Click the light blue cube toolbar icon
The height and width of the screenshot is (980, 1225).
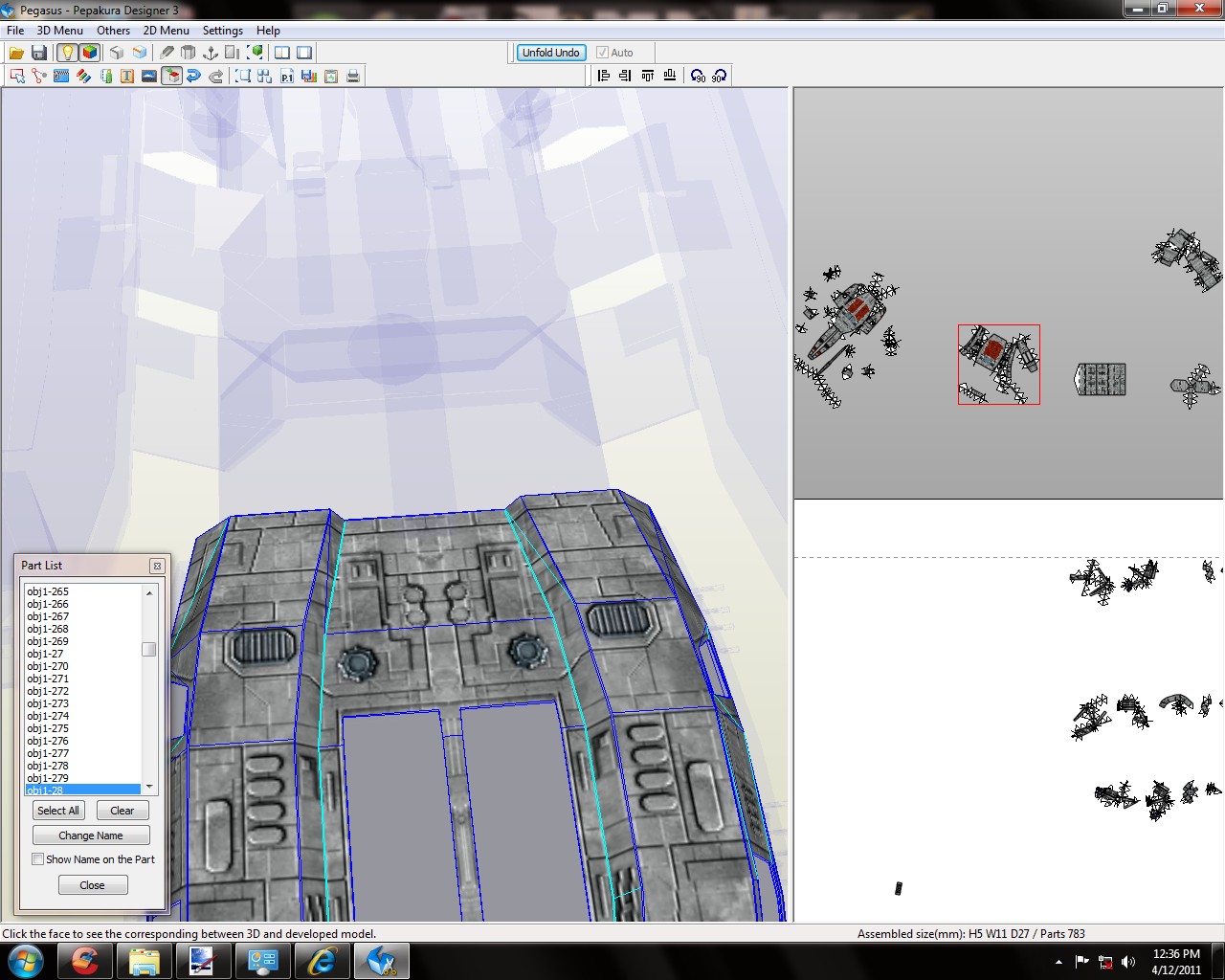[140, 53]
